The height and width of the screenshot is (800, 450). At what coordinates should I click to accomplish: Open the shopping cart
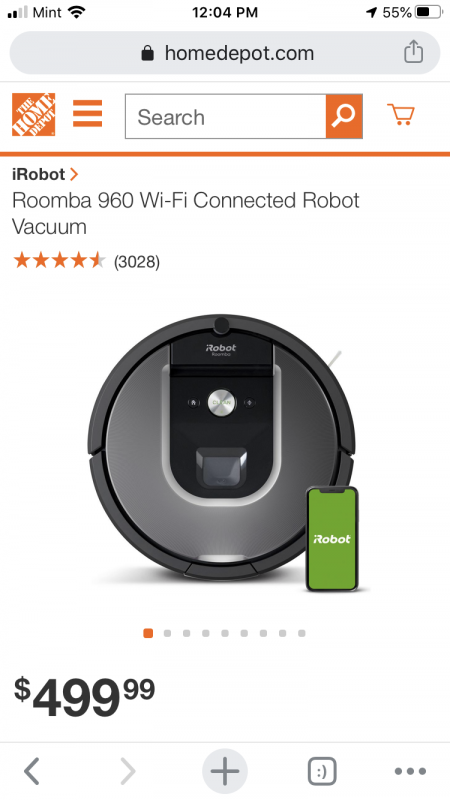click(401, 114)
